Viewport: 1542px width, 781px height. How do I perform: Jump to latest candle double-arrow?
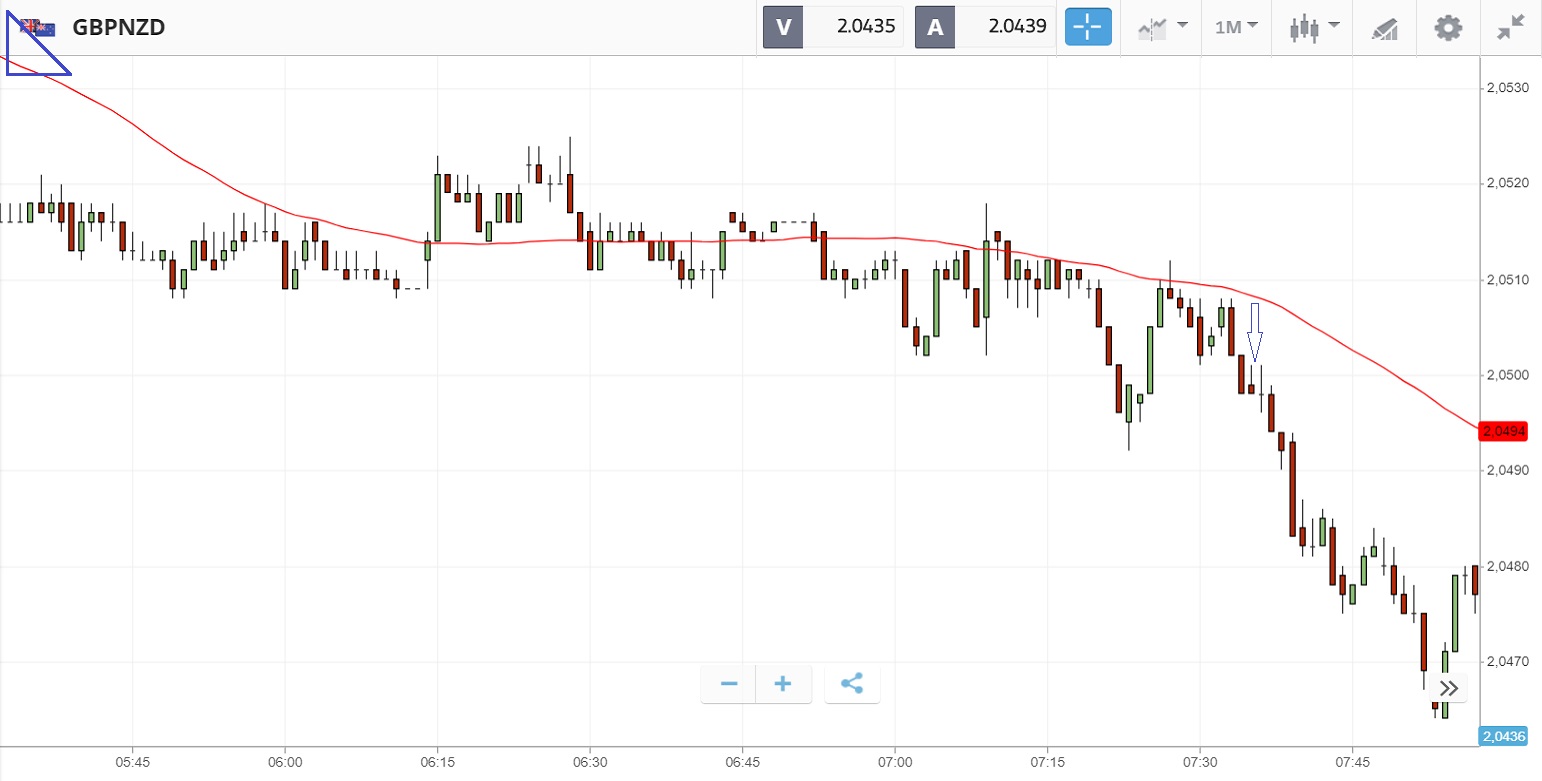coord(1449,688)
